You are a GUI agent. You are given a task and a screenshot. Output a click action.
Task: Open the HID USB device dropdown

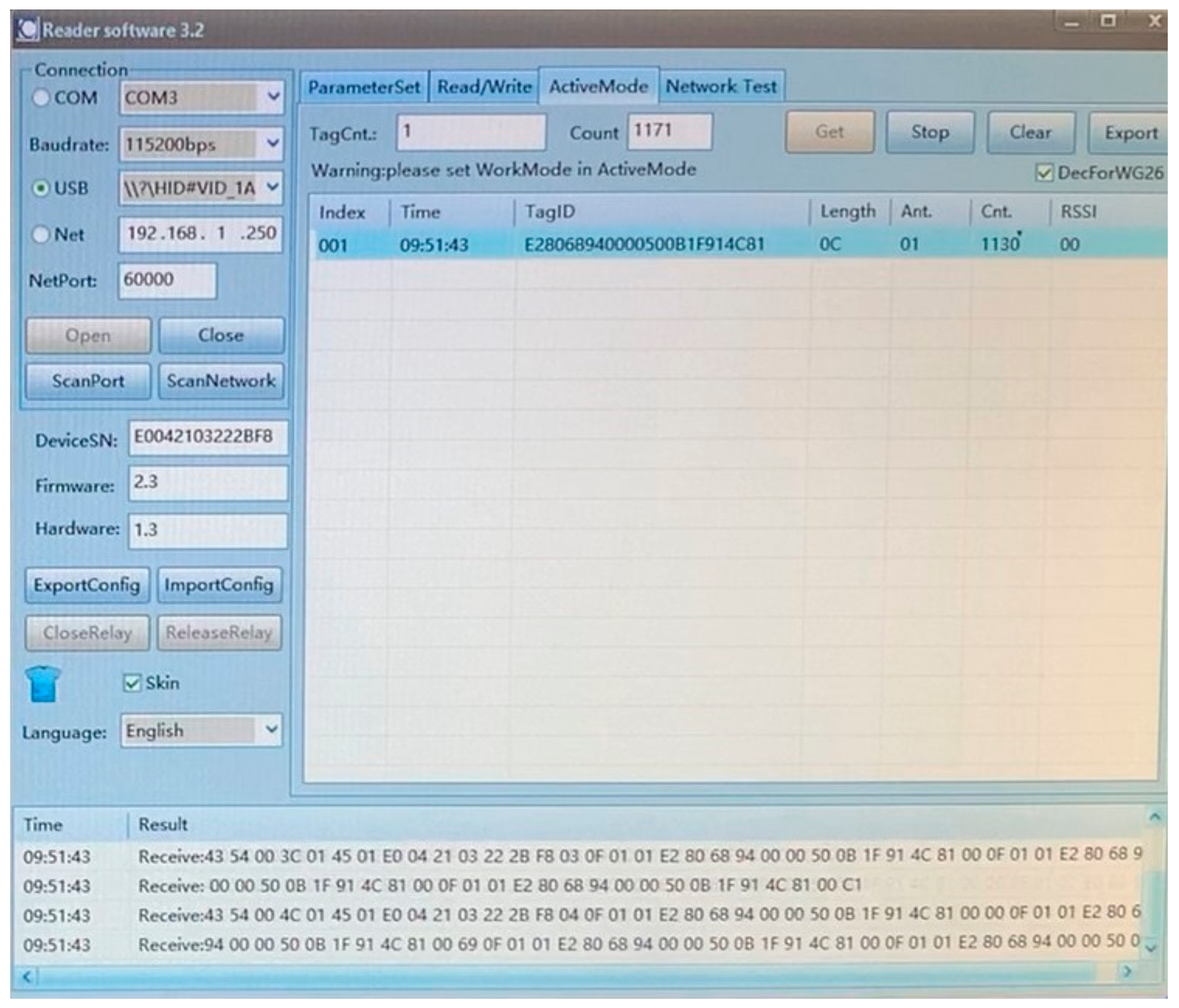(273, 186)
